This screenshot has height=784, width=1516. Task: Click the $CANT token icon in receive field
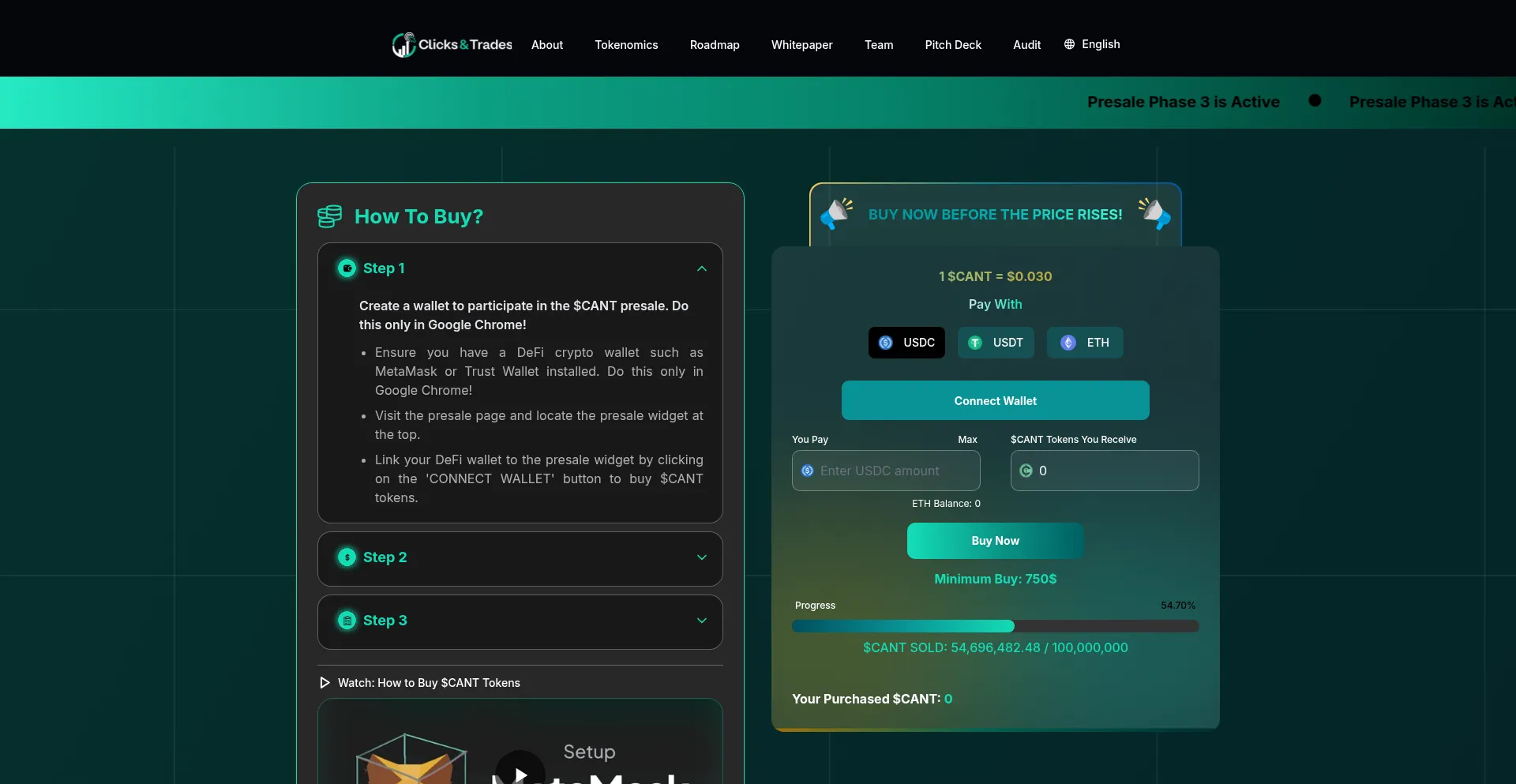click(x=1026, y=471)
